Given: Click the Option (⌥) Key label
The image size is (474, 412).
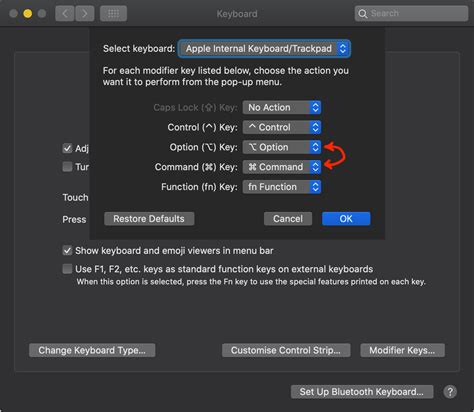Looking at the screenshot, I should 203,147.
